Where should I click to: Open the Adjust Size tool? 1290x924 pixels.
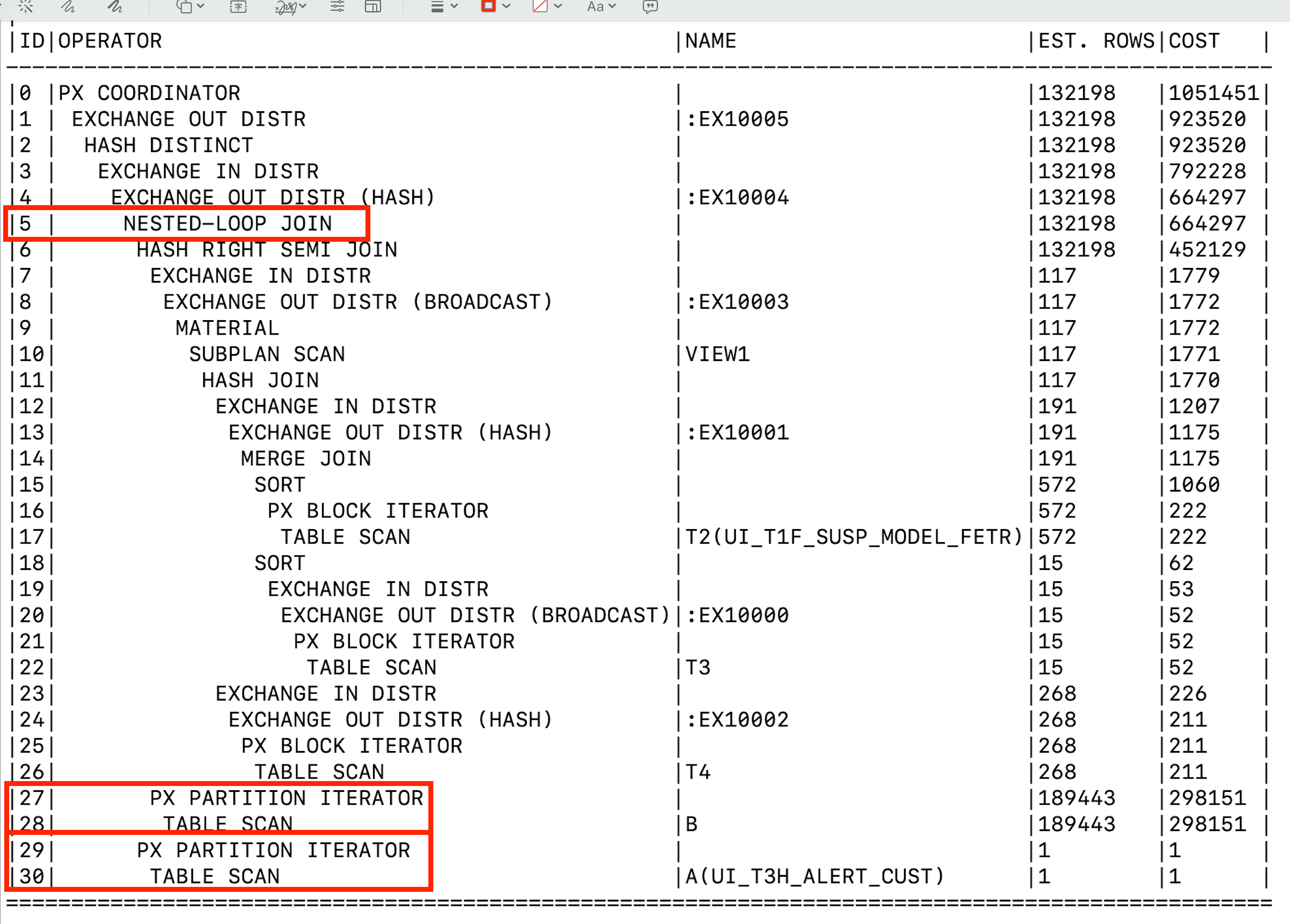point(372,6)
